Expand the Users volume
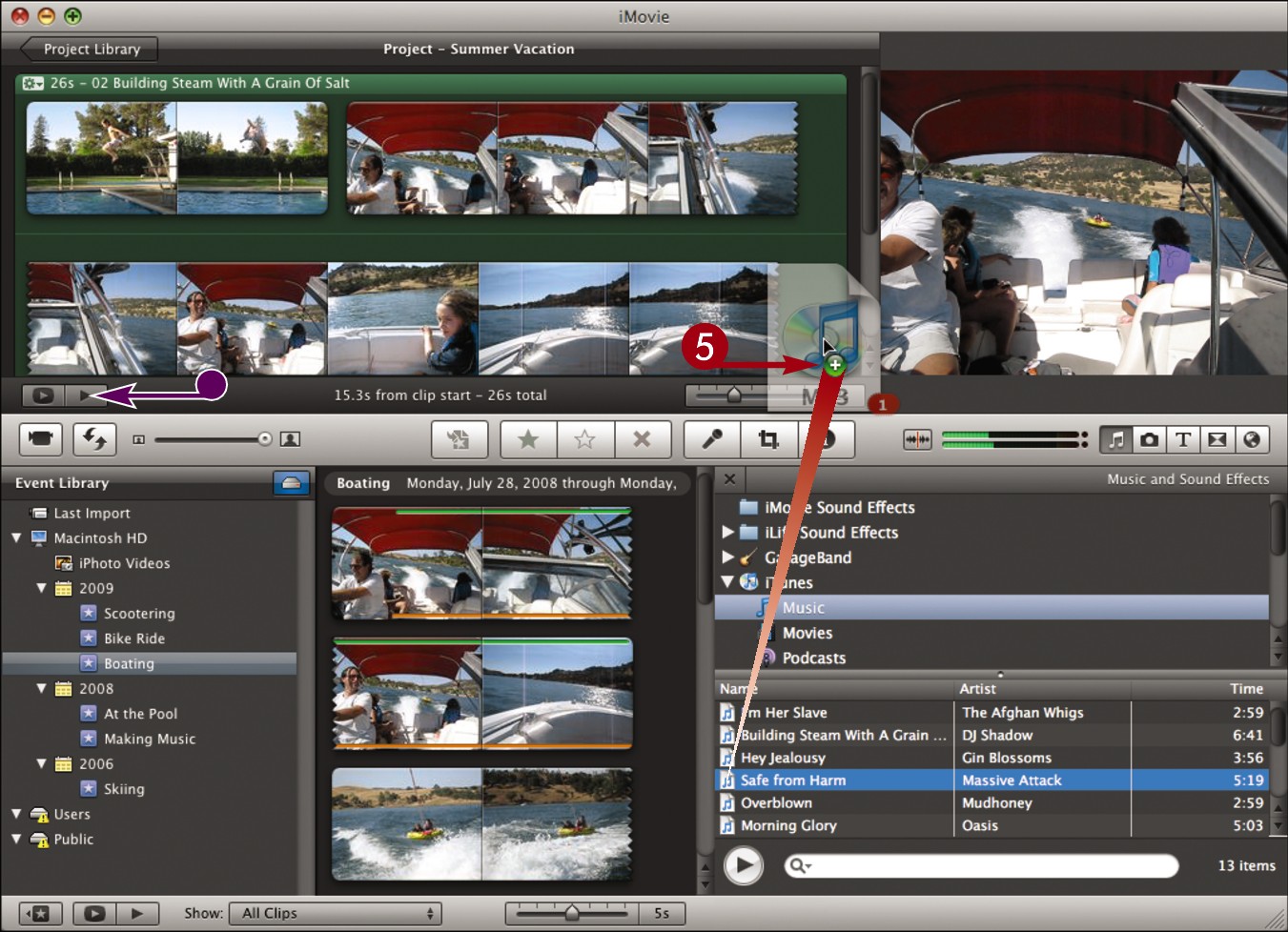Image resolution: width=1288 pixels, height=932 pixels. (16, 814)
